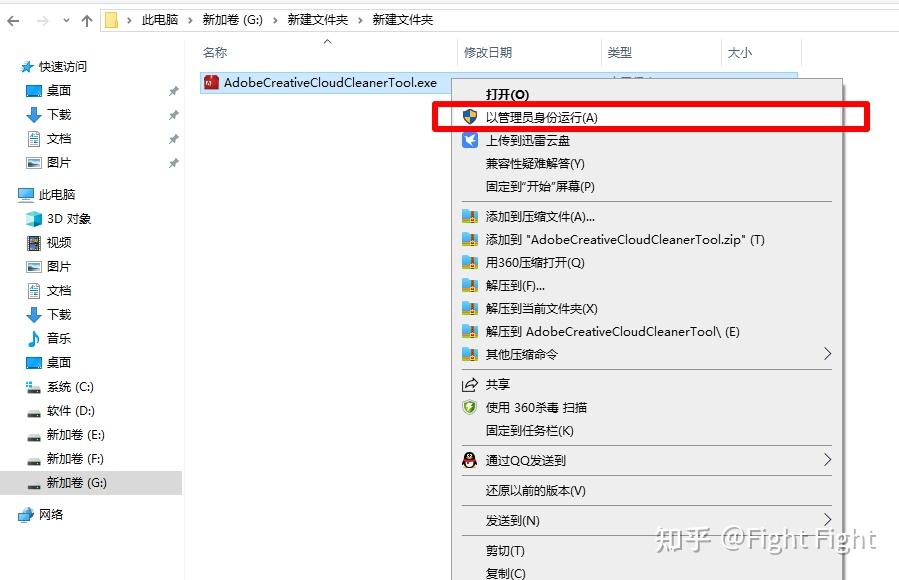The image size is (899, 580).
Task: Expand the 其他压缩命令 submenu arrow
Action: point(826,355)
